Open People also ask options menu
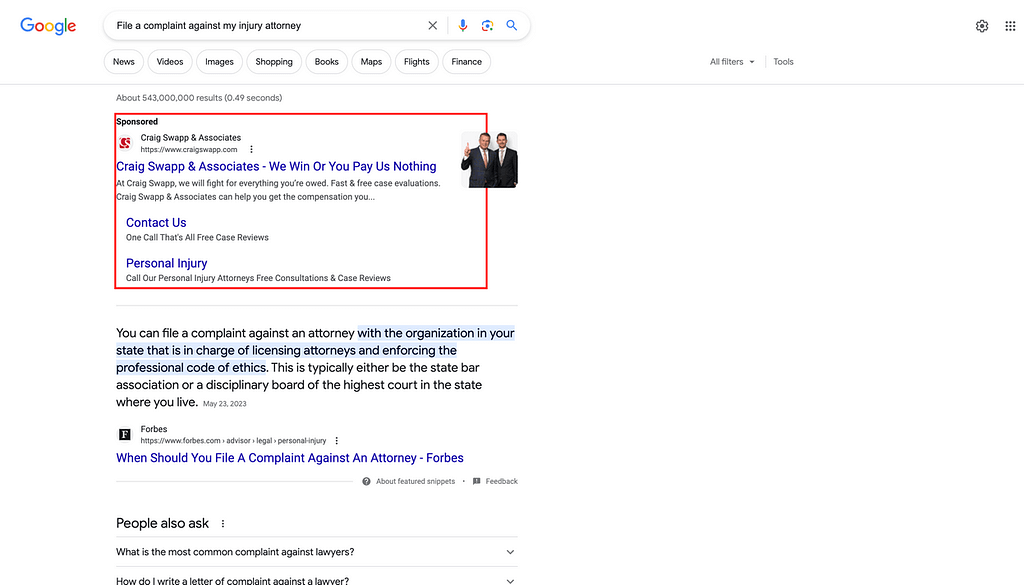The width and height of the screenshot is (1024, 585). coord(223,524)
